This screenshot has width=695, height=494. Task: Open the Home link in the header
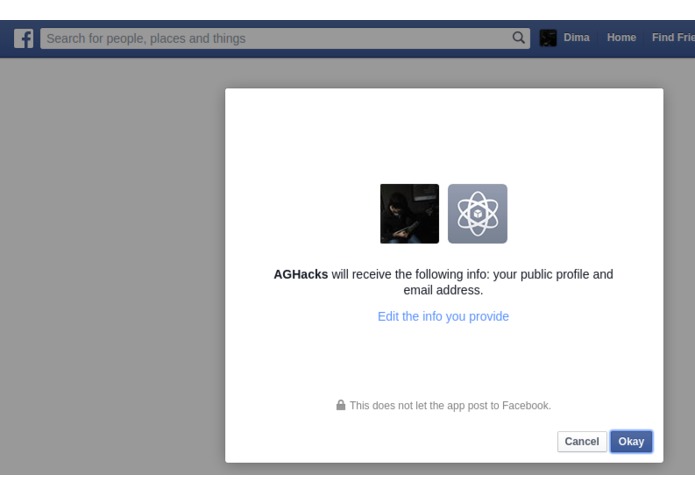(x=621, y=38)
